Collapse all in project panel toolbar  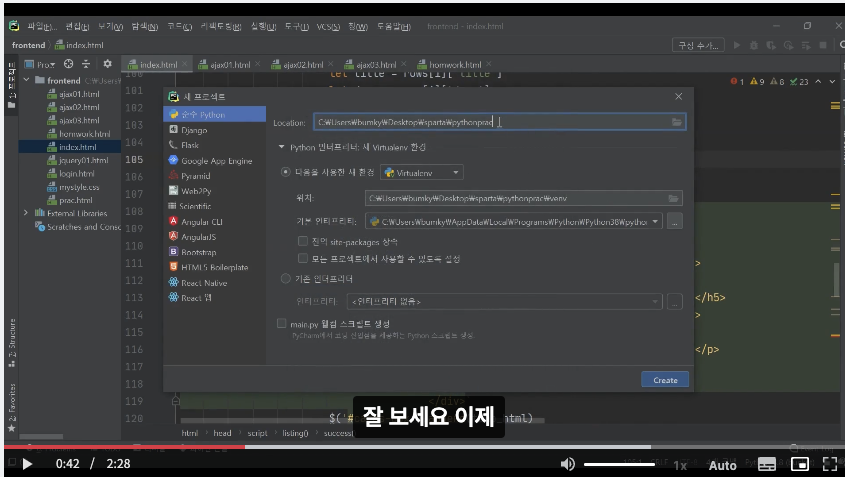[x=86, y=64]
